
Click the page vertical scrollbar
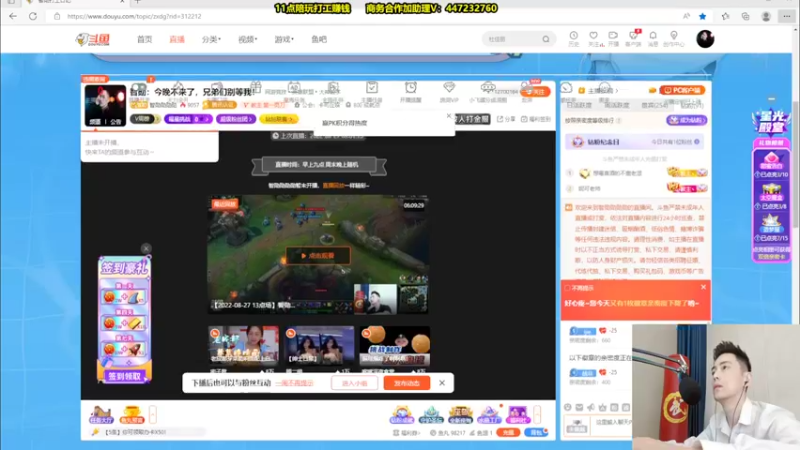796,163
